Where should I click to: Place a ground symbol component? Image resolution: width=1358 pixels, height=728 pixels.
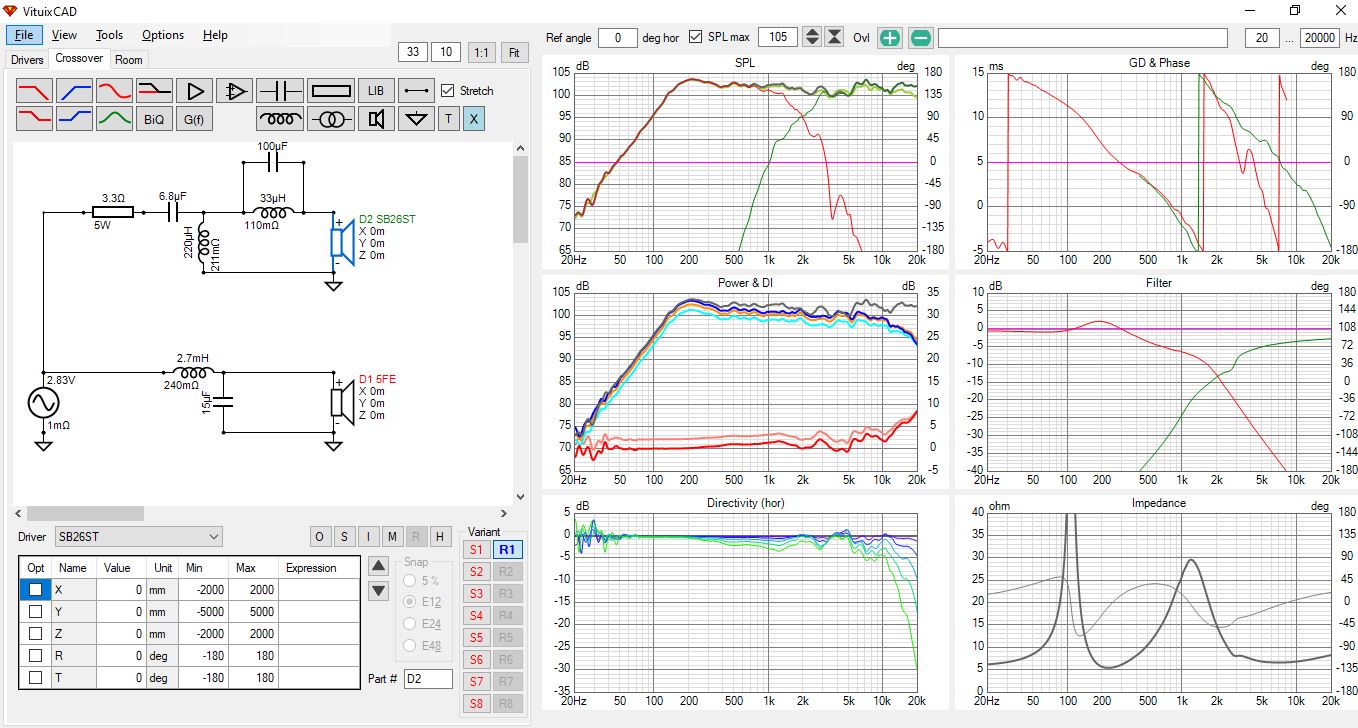point(416,119)
